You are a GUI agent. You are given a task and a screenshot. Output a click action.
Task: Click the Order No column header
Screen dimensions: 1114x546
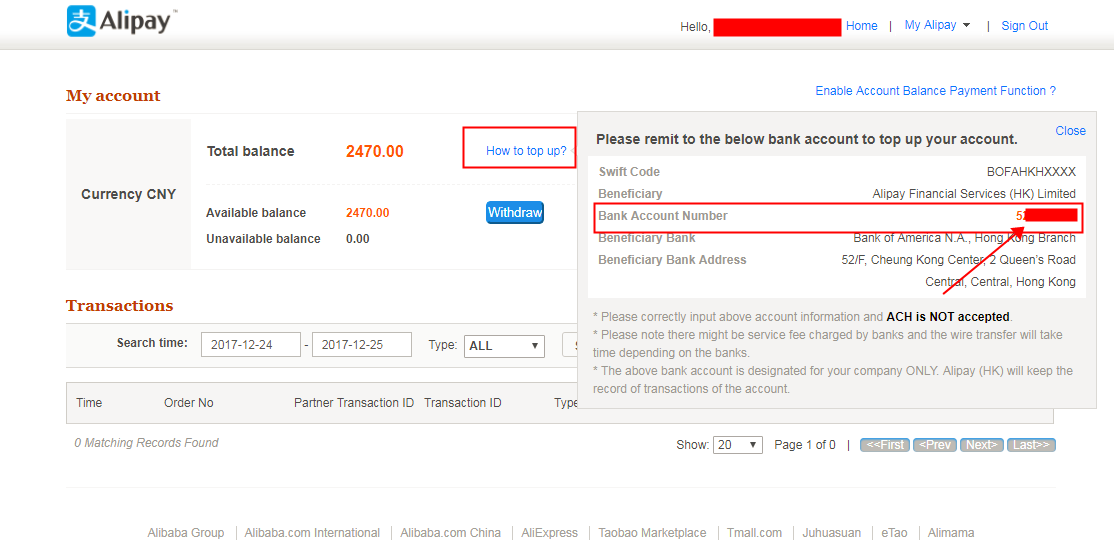pyautogui.click(x=188, y=403)
